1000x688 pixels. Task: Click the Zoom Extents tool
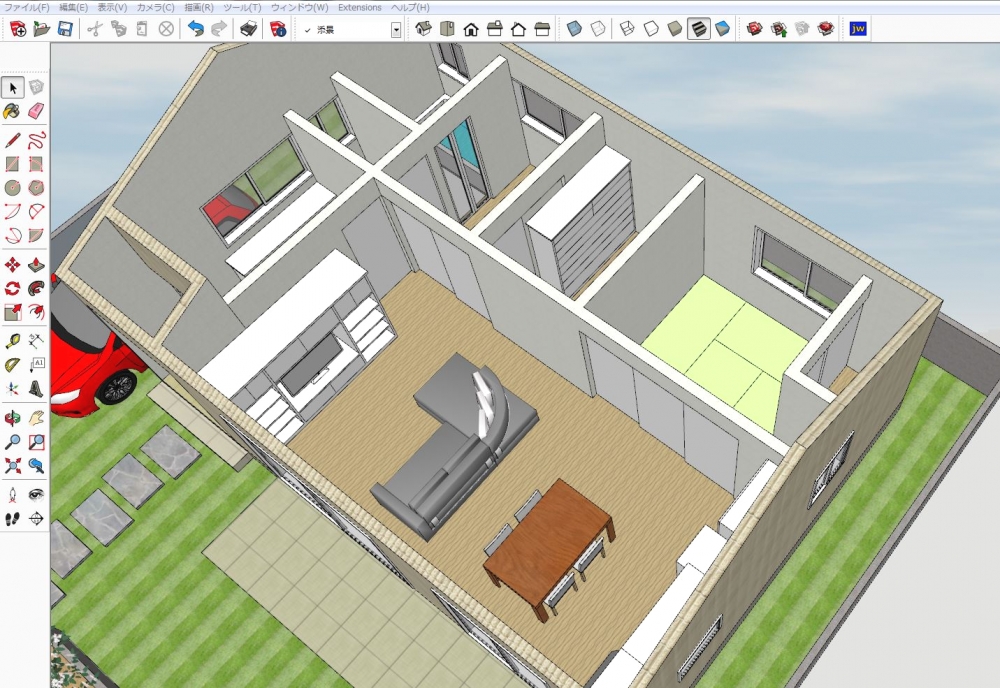pos(13,465)
